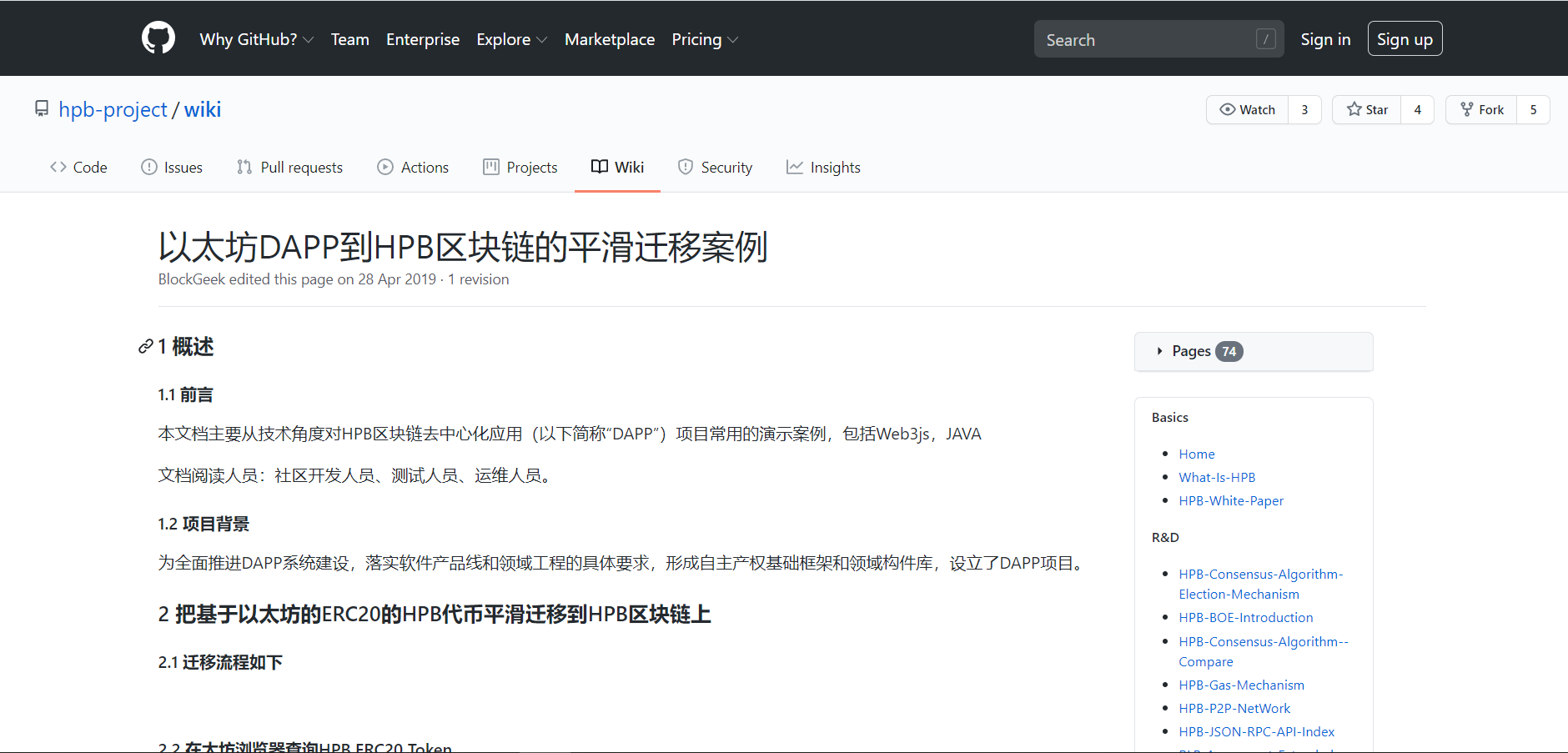Image resolution: width=1568 pixels, height=753 pixels.
Task: Click the heading 1.2 项目背景
Action: click(204, 524)
